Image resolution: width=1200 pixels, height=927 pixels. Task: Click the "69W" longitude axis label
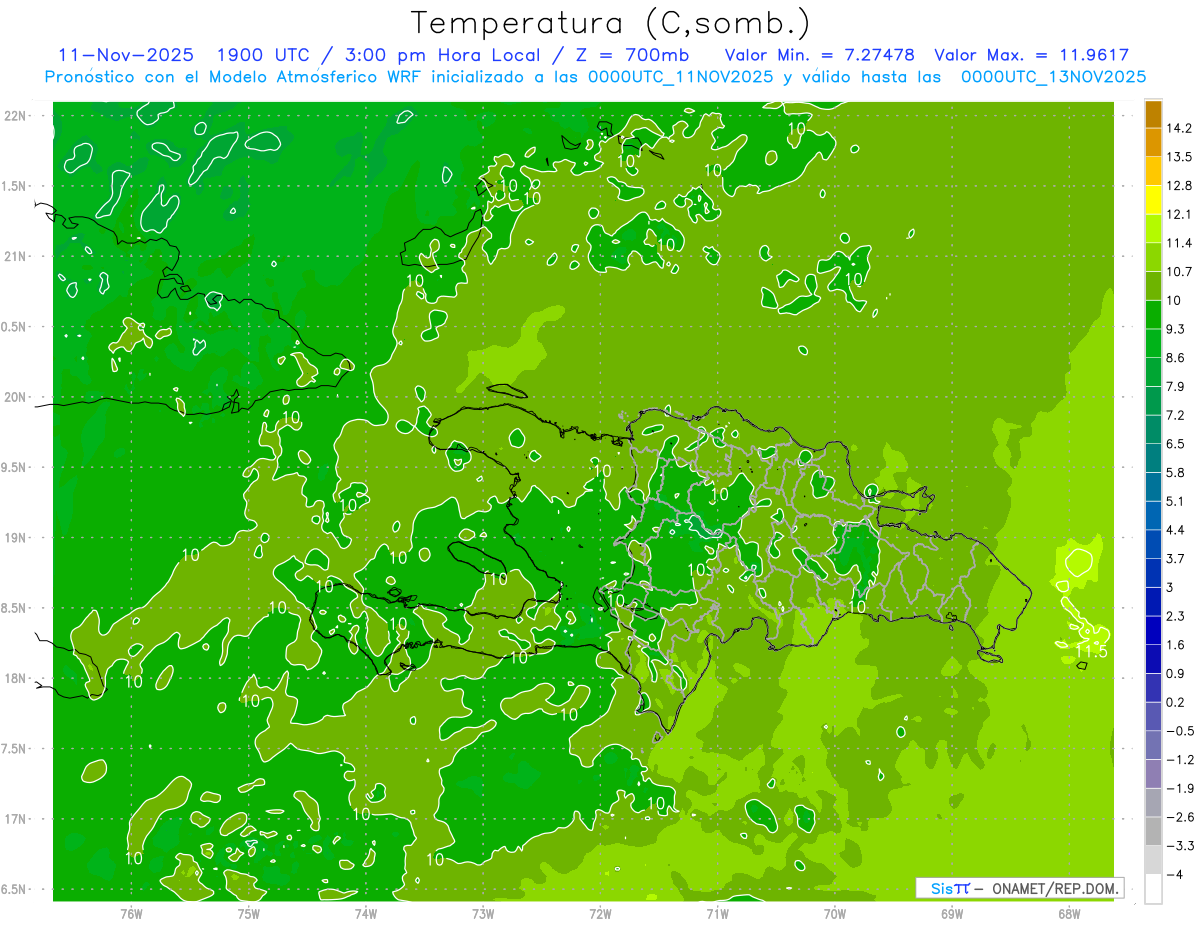coord(952,913)
